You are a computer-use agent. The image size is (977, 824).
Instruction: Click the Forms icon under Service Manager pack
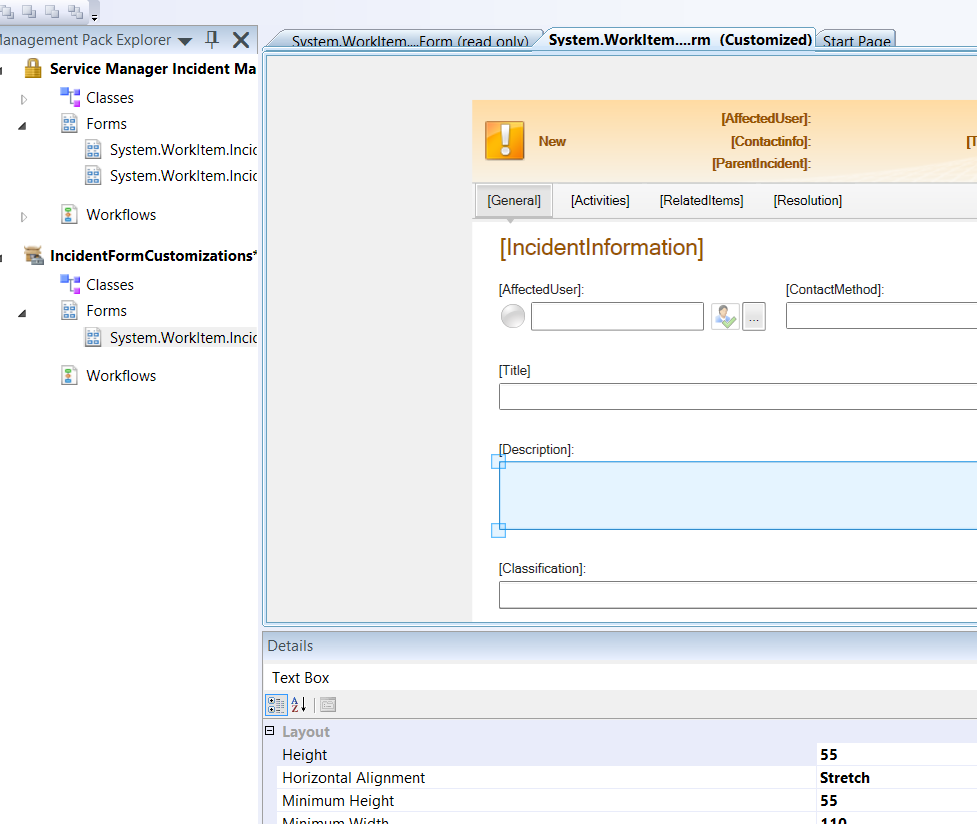point(70,123)
